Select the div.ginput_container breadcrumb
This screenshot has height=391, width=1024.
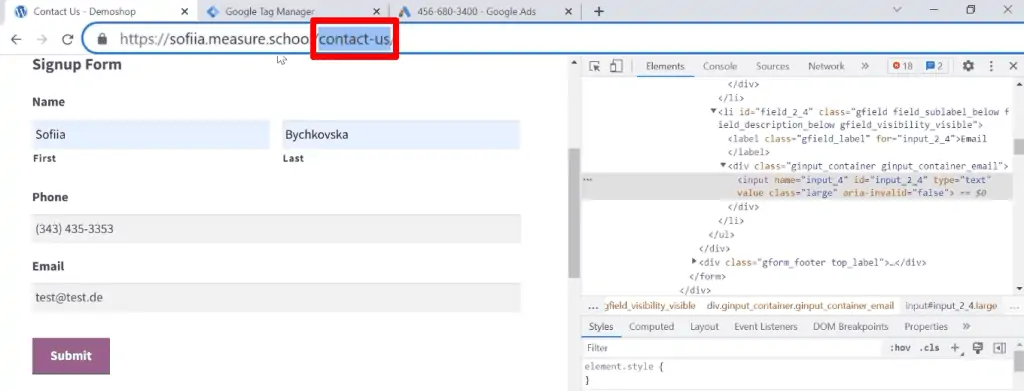[800, 305]
